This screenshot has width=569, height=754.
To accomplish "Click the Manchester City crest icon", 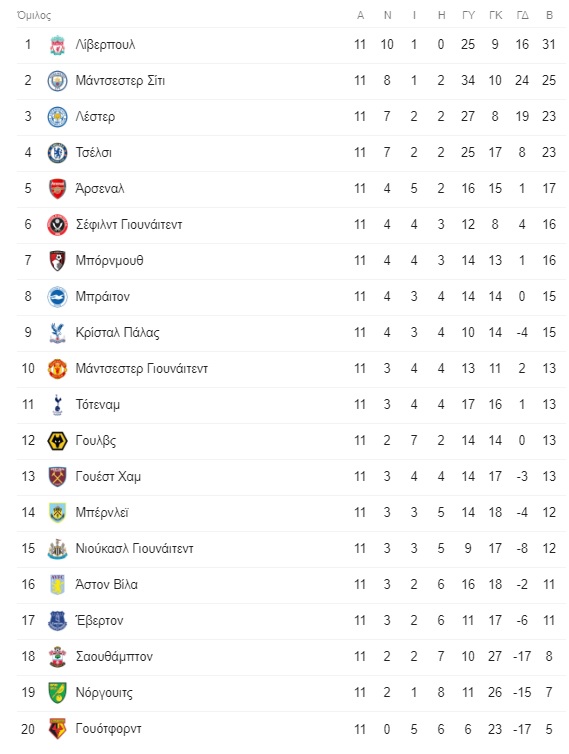I will click(x=57, y=81).
